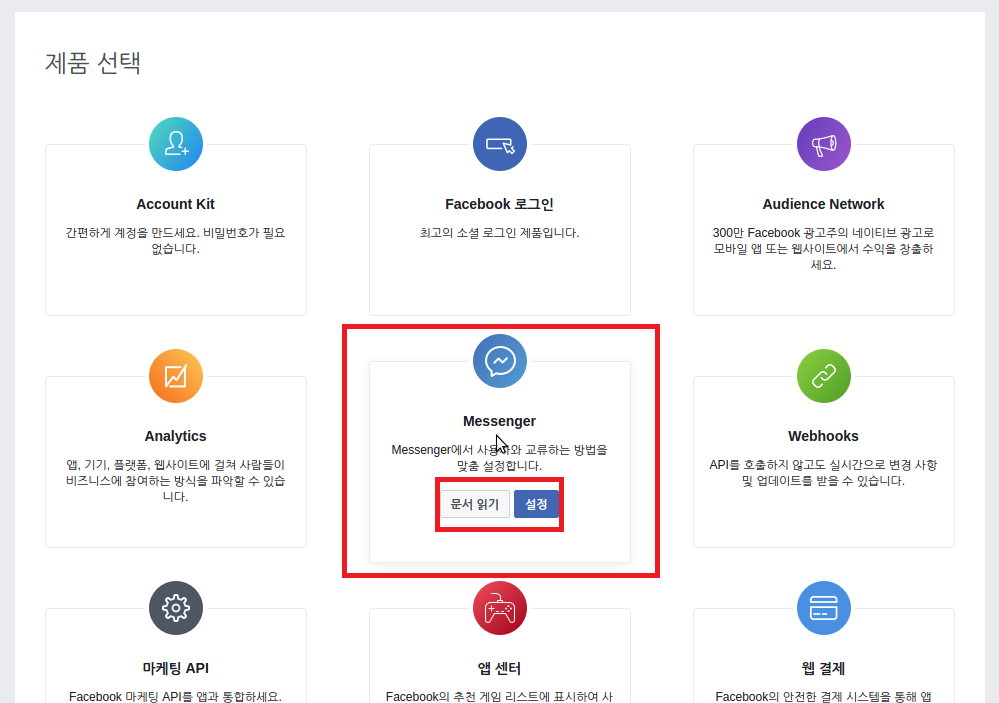Screen dimensions: 999x703
Task: Select the Analytics card title
Action: point(175,436)
